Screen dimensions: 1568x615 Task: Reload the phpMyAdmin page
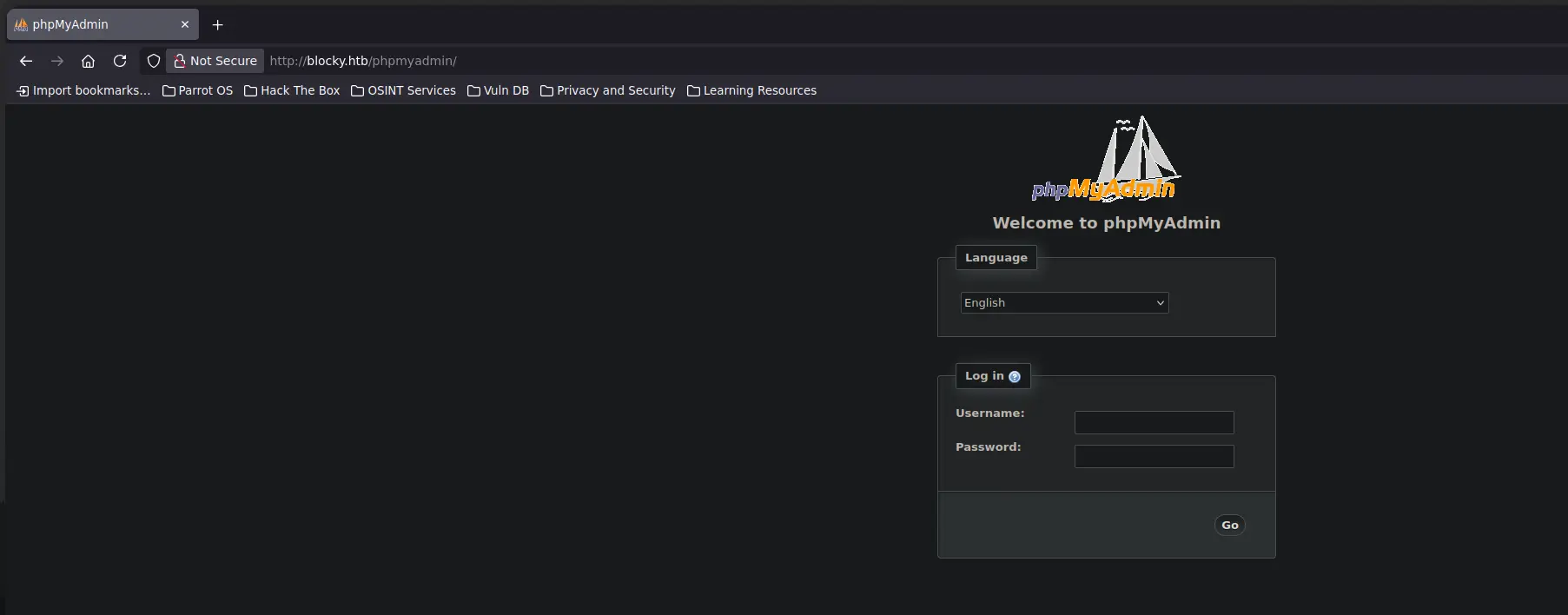coord(120,61)
